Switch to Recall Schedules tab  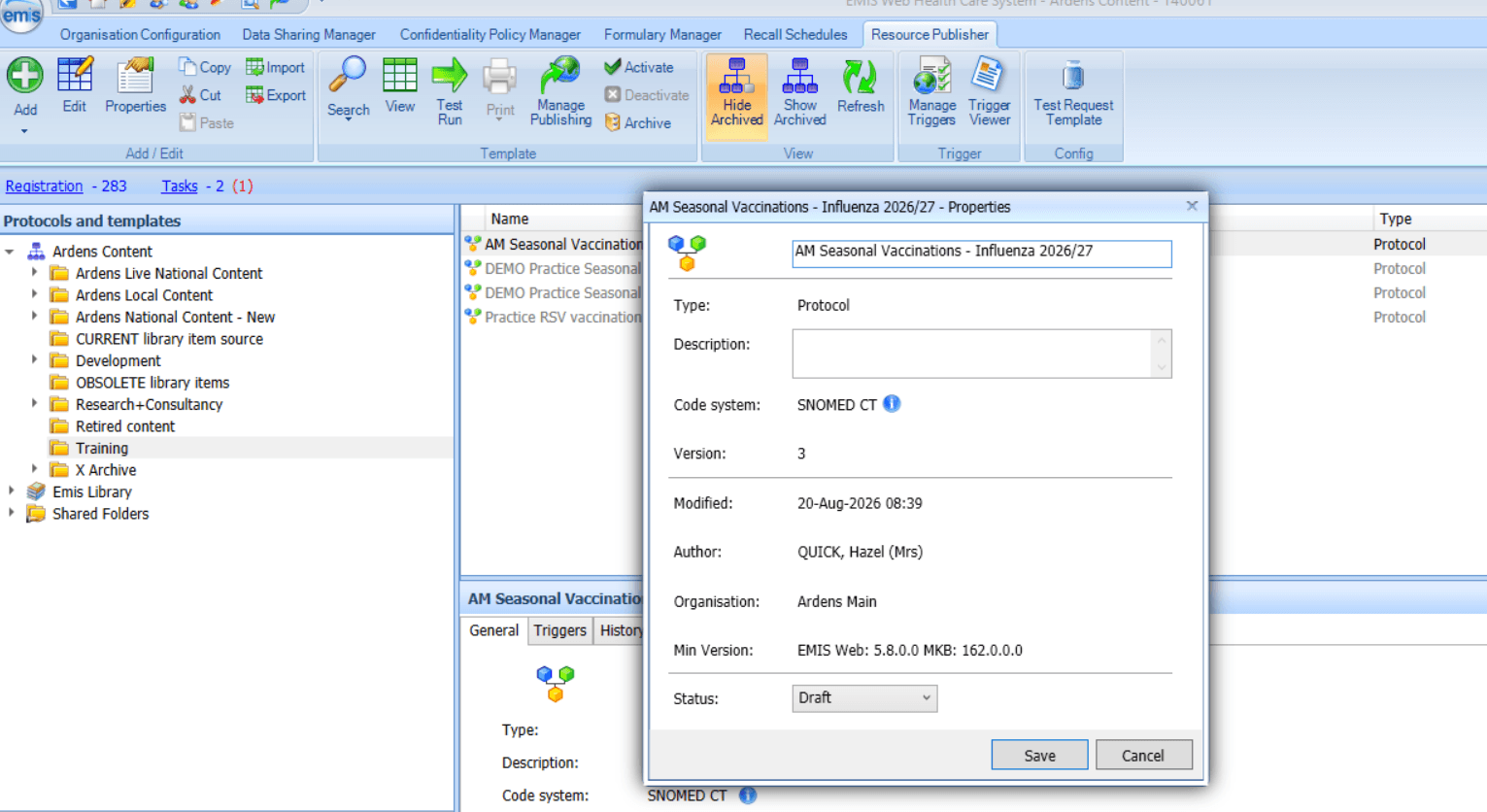(795, 34)
